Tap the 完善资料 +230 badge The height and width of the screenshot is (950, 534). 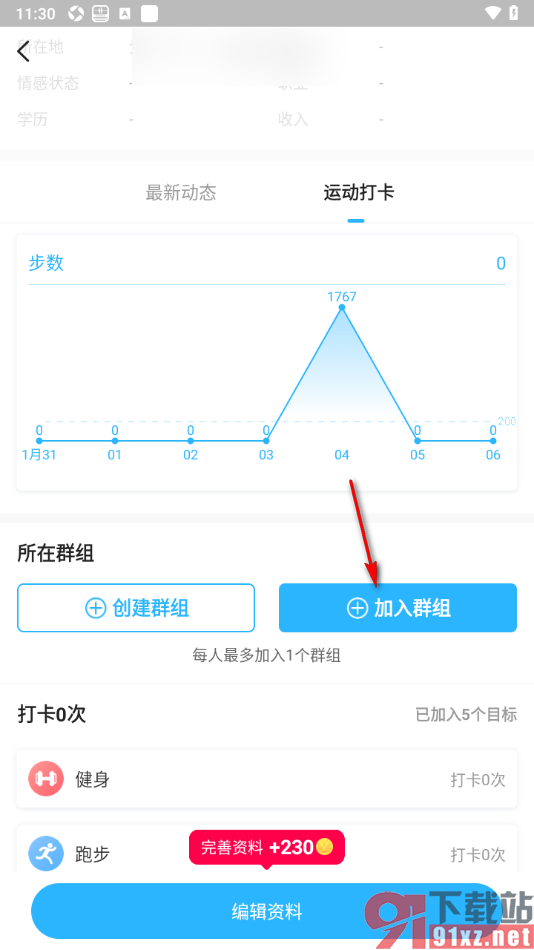click(267, 847)
